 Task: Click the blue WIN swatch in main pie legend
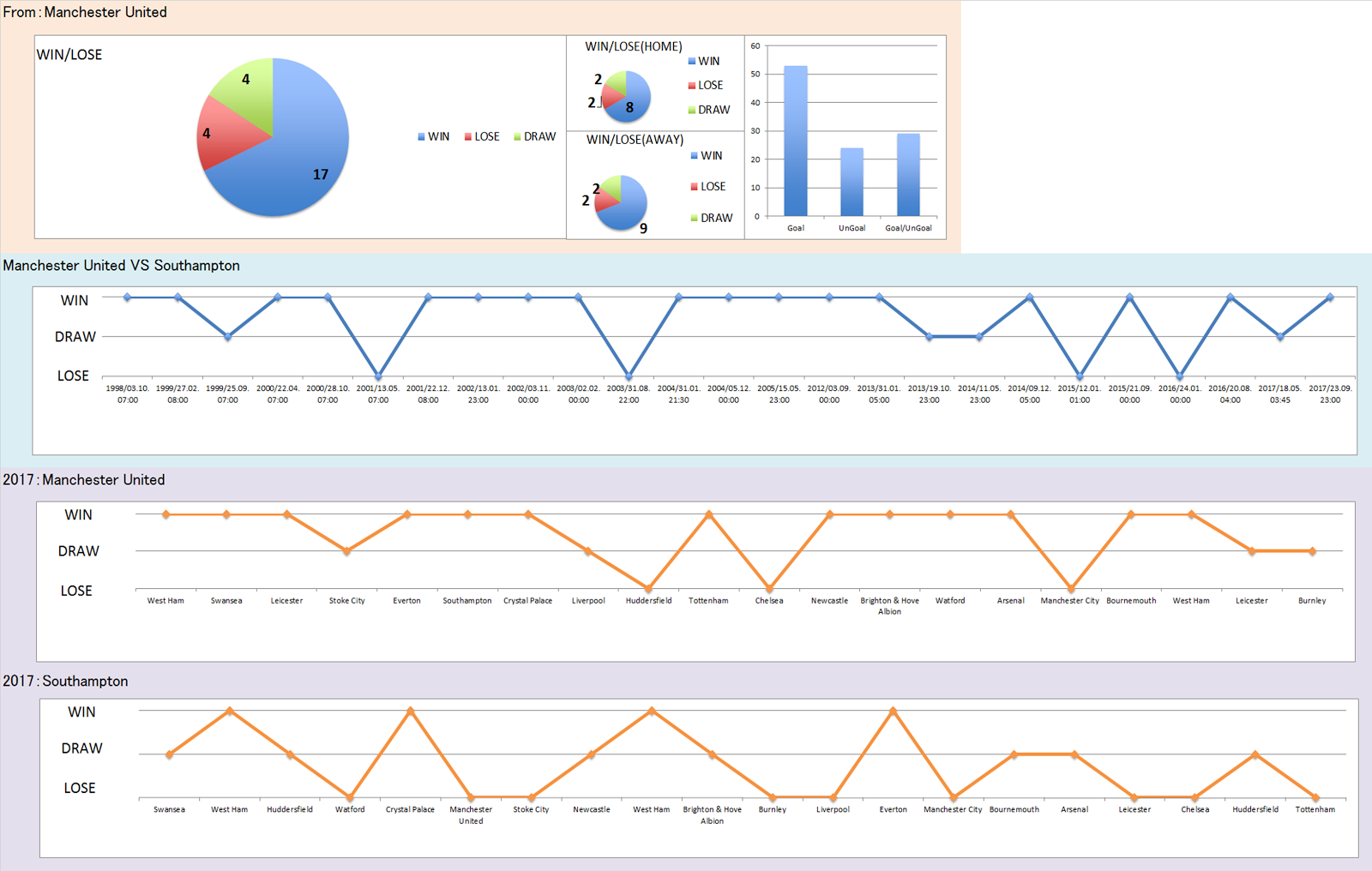pos(421,137)
